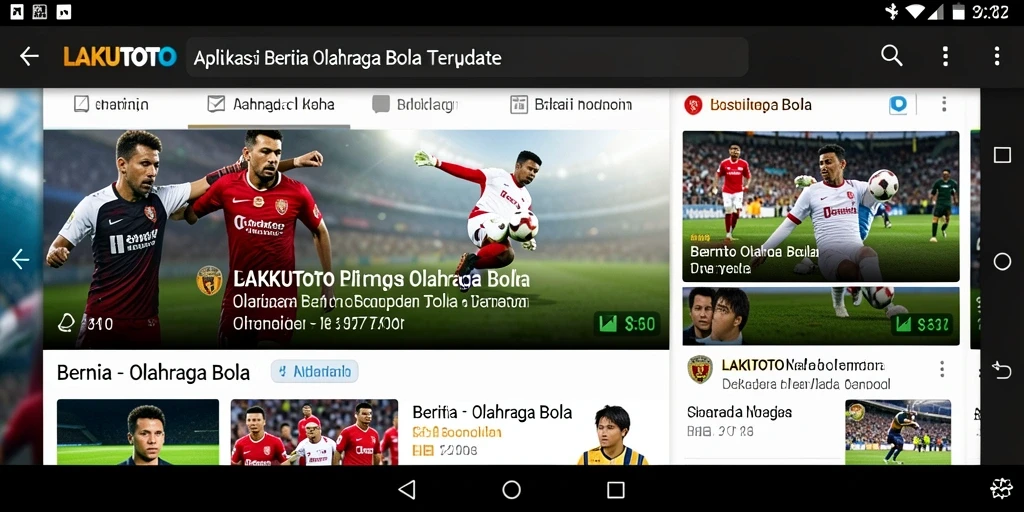1024x512 pixels.
Task: Tap the blue circular icon in right panel header
Action: (x=898, y=104)
